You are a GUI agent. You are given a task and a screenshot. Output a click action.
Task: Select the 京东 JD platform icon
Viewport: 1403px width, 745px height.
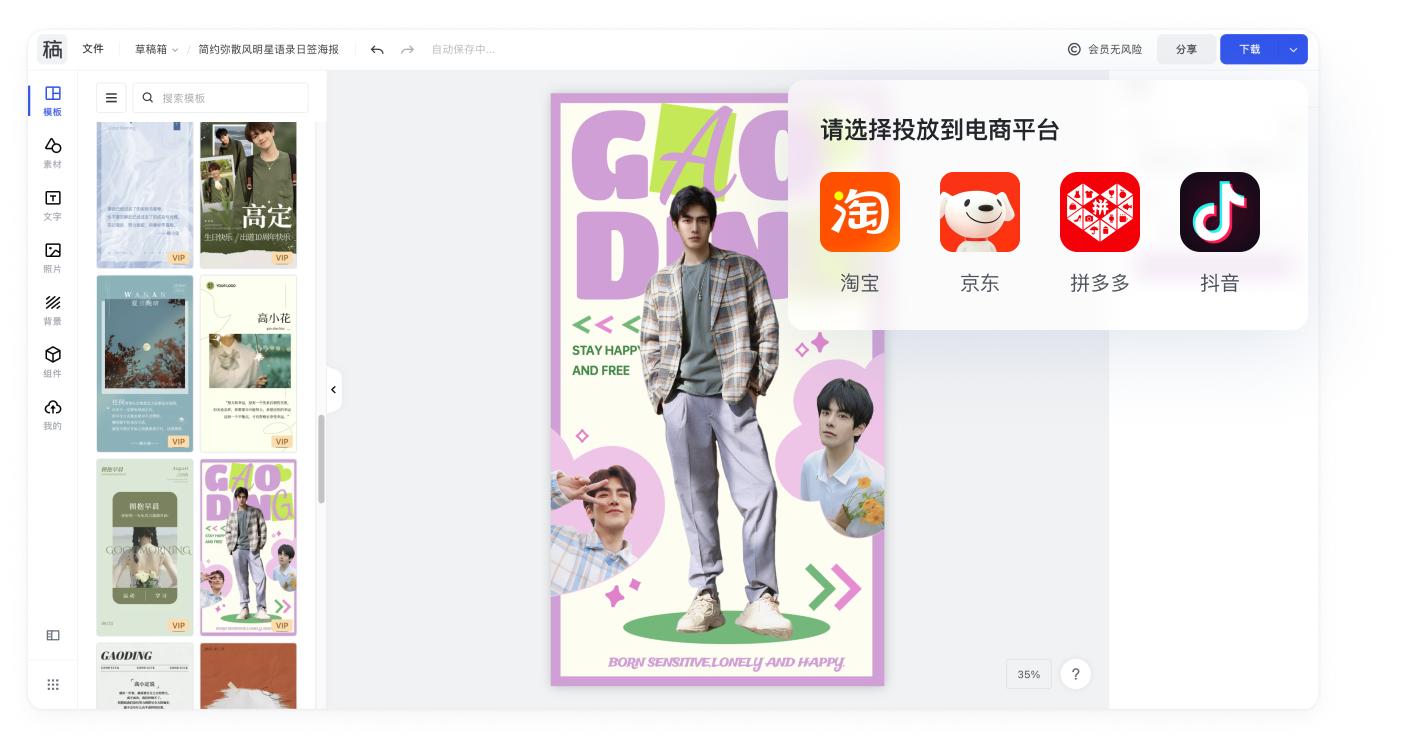click(980, 212)
